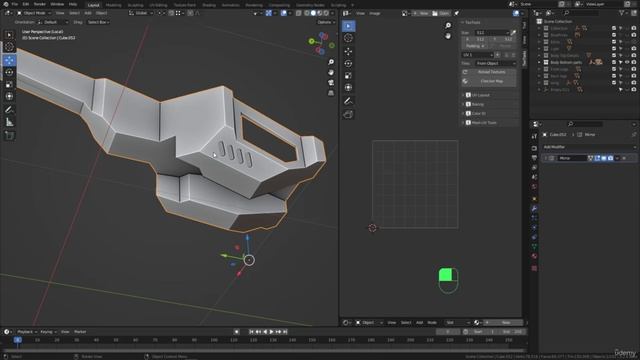
Task: Jump to the first frame in timeline
Action: pos(251,332)
